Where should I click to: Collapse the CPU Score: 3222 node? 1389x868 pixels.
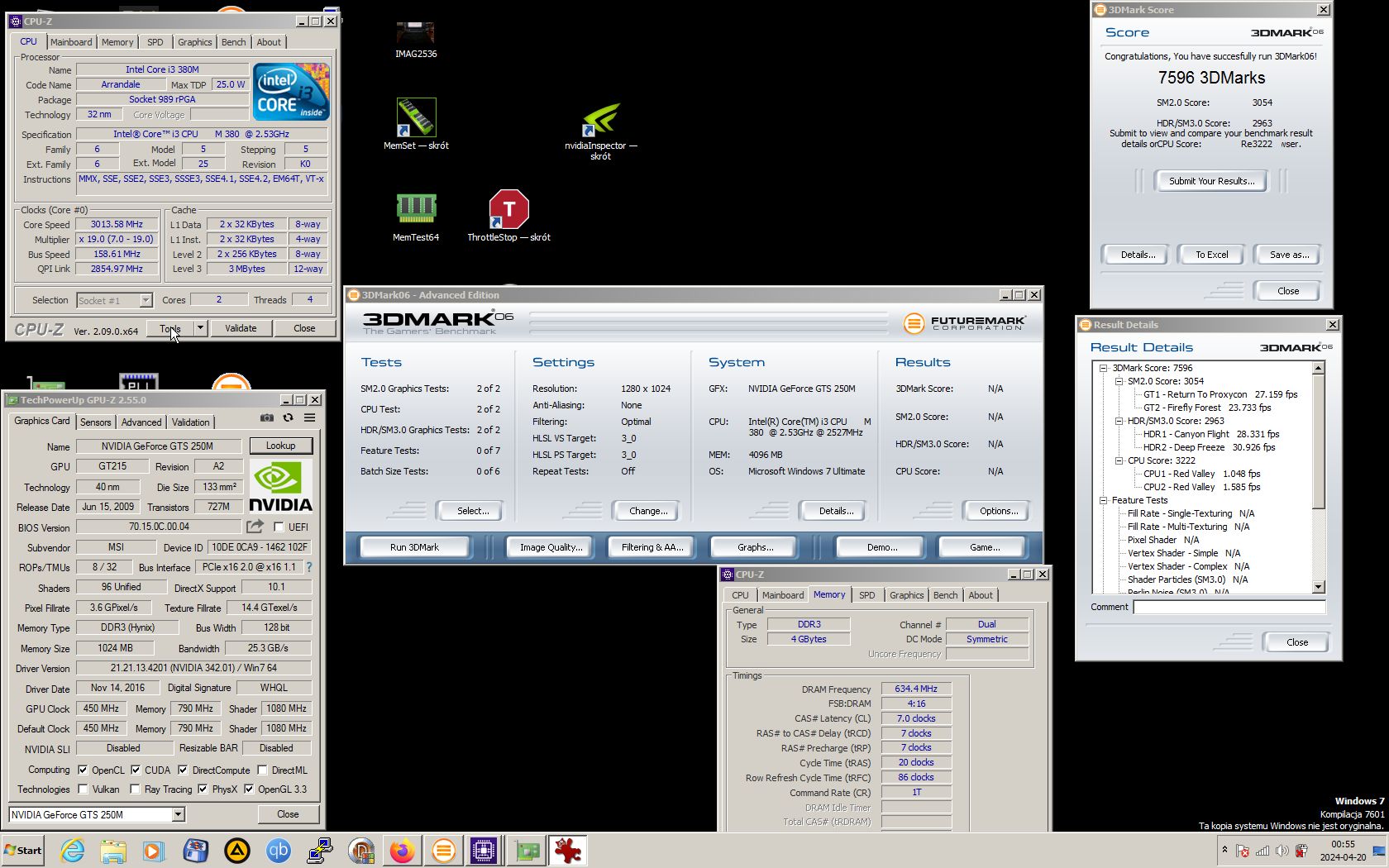click(x=1119, y=460)
